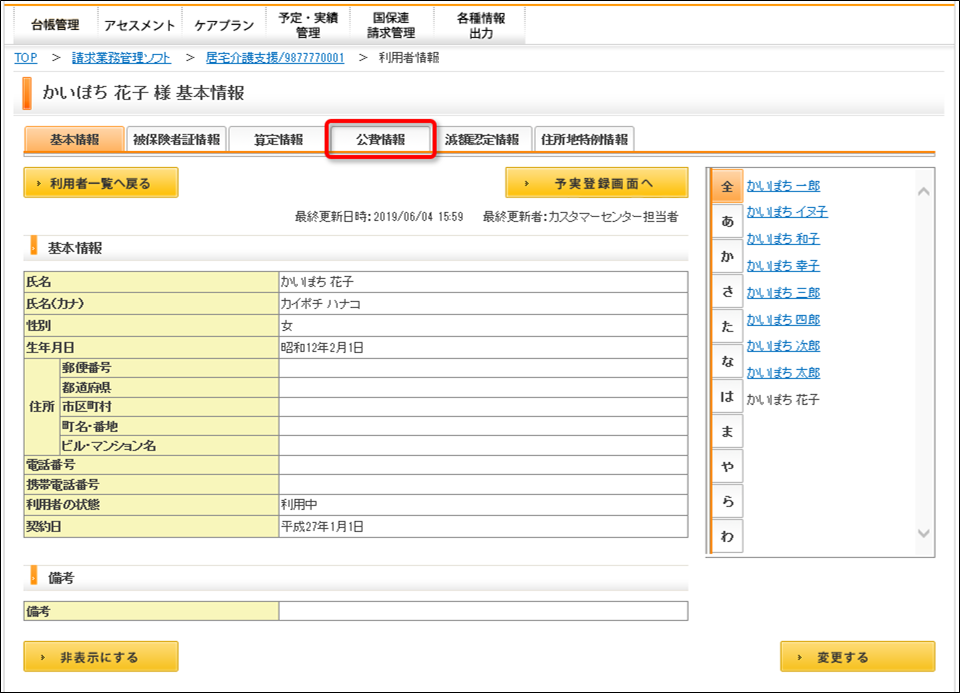The image size is (960, 693).
Task: Filter users by さ row
Action: (727, 291)
